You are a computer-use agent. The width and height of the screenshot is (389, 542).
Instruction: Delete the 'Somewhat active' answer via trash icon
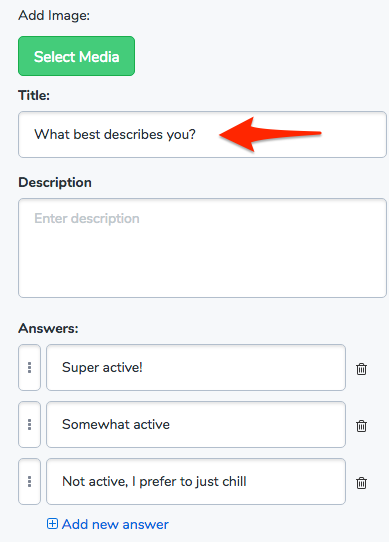(x=361, y=426)
